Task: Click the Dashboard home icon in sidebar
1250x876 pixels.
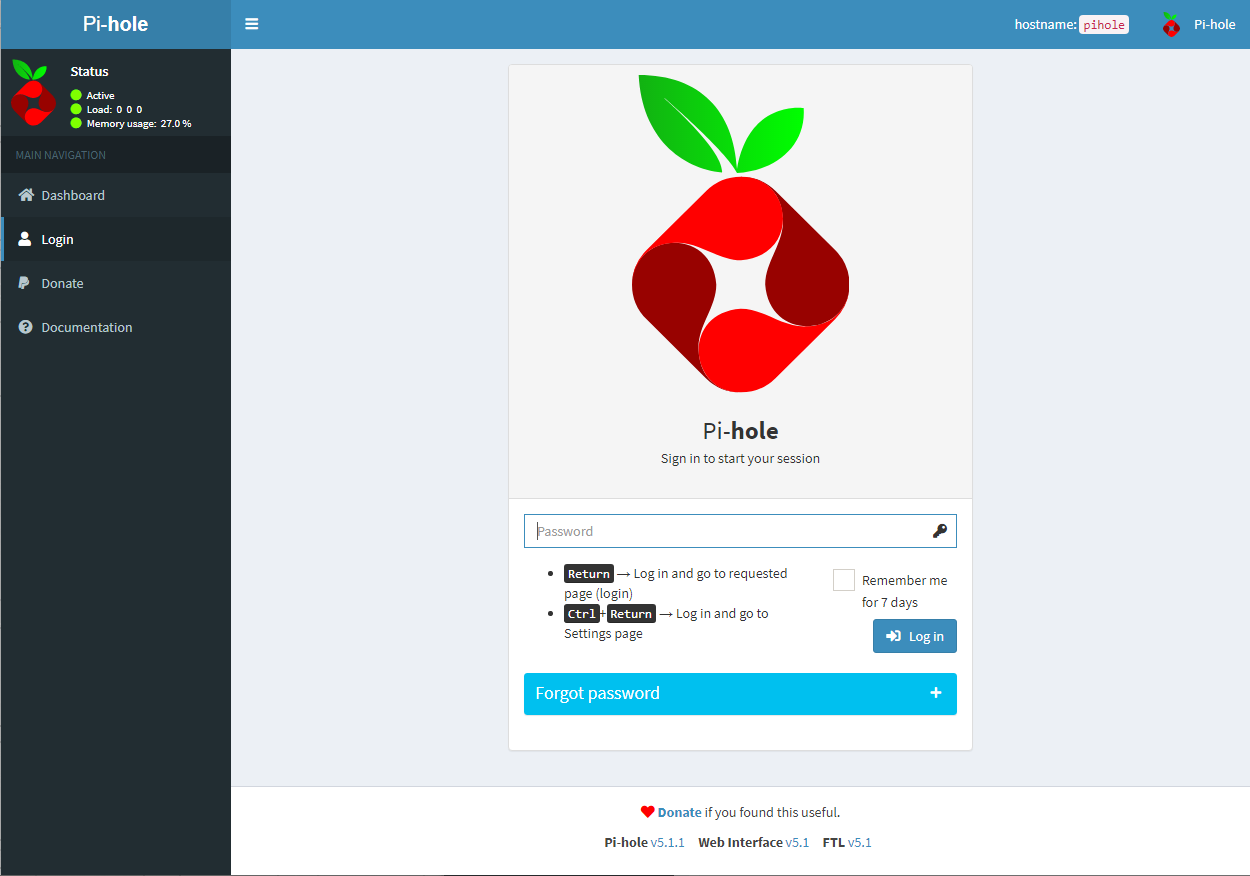Action: (x=24, y=194)
